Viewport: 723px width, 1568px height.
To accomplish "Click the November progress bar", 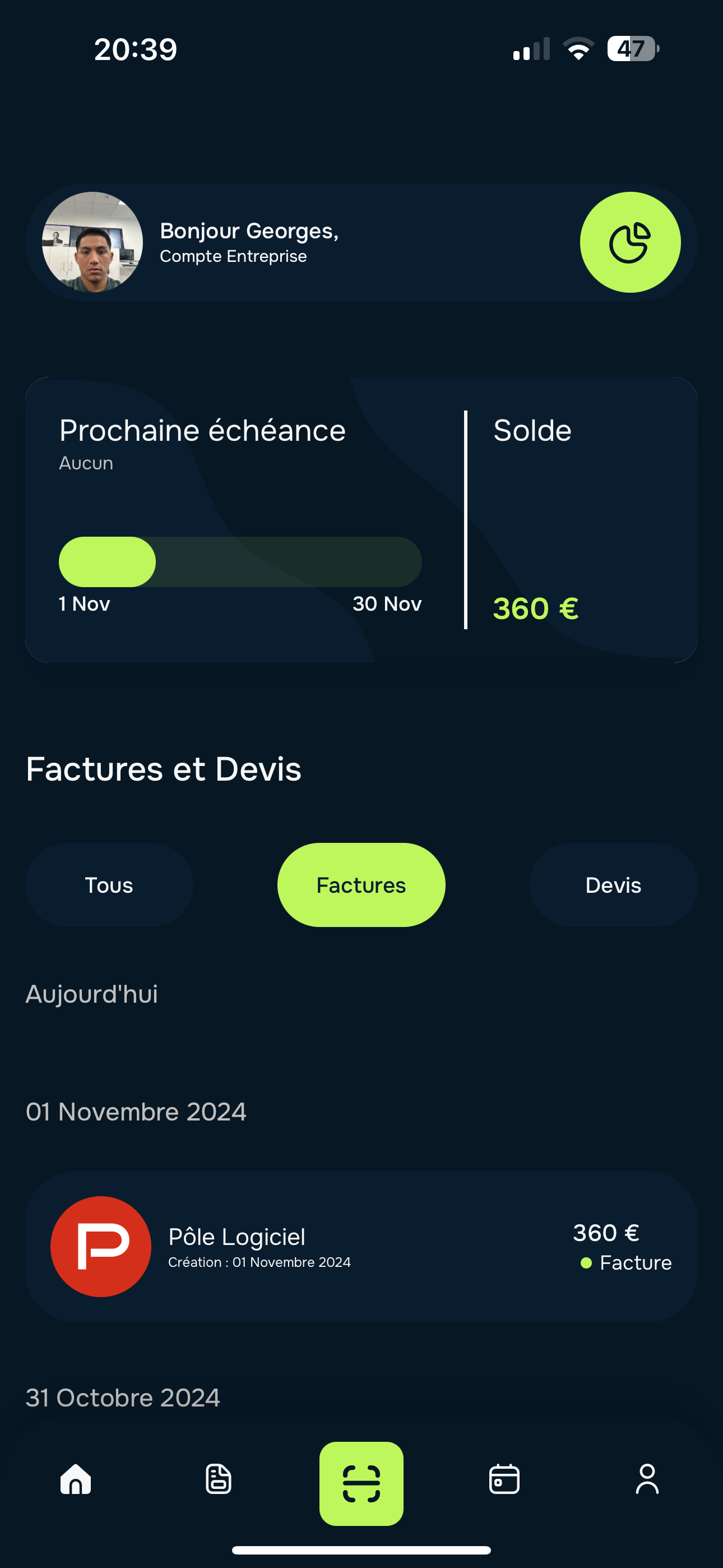I will coord(240,562).
